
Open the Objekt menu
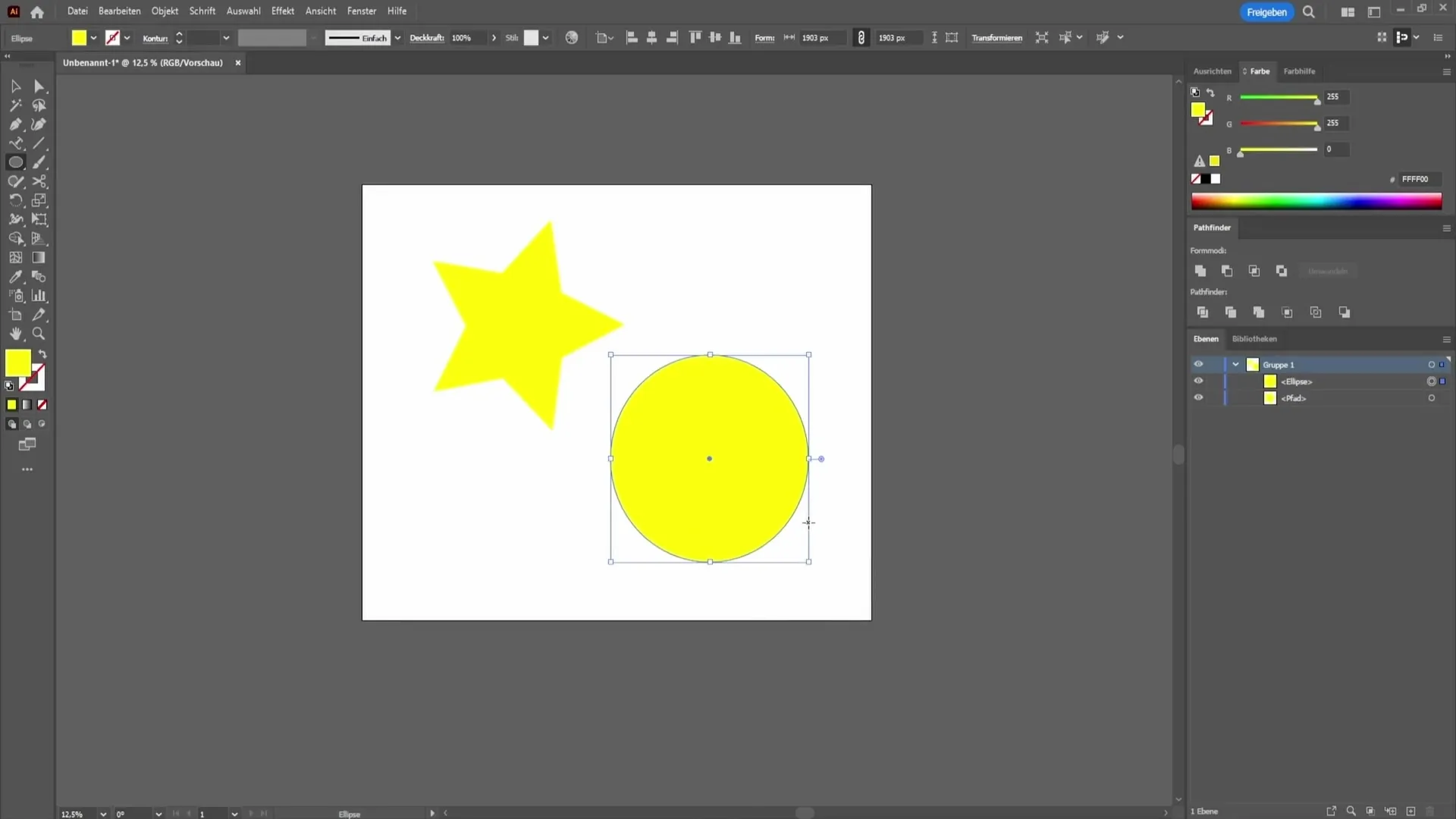[165, 11]
